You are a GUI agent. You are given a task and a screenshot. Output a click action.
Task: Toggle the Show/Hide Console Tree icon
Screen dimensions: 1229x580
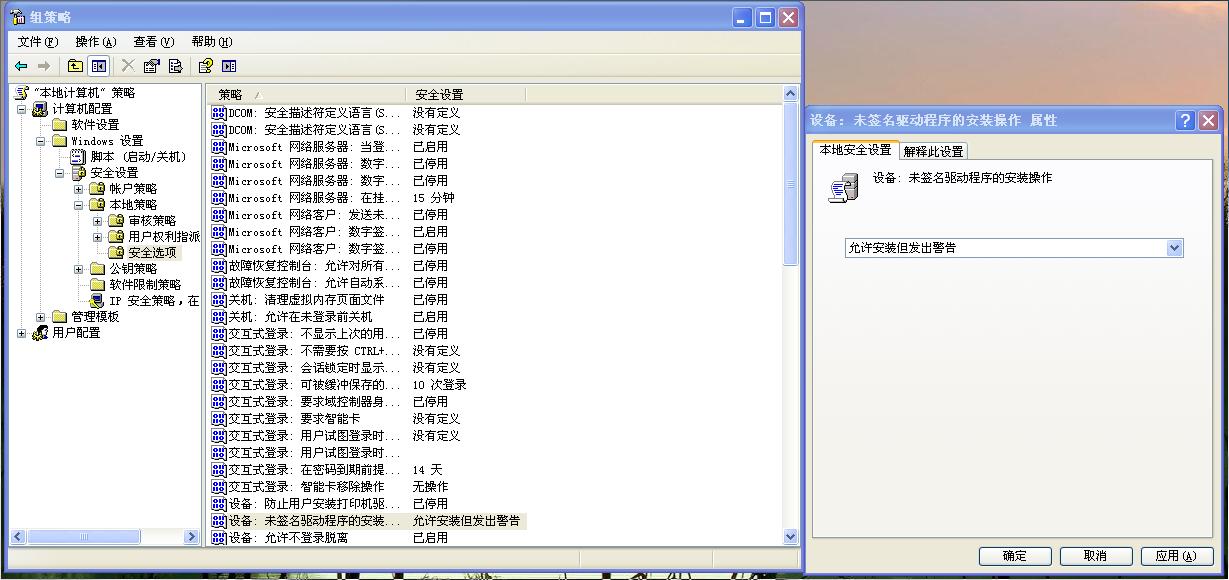[98, 66]
